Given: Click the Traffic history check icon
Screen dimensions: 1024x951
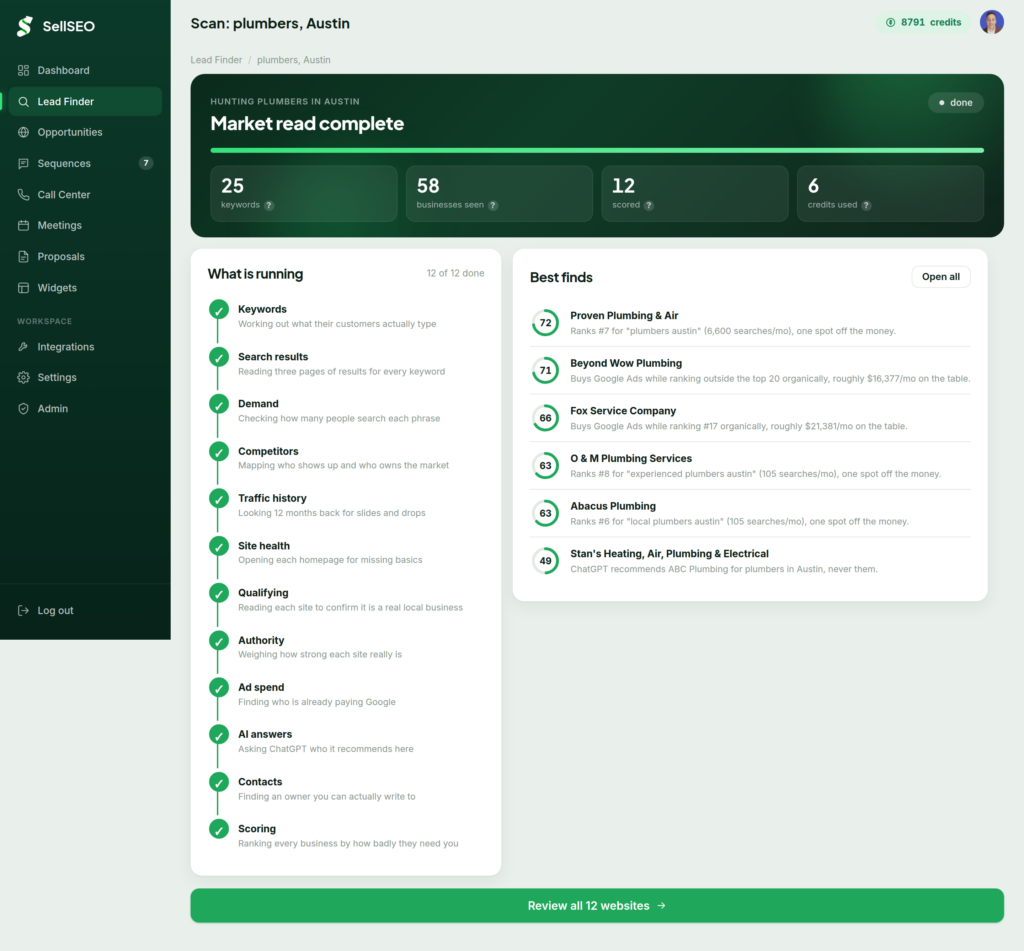Looking at the screenshot, I should (219, 499).
